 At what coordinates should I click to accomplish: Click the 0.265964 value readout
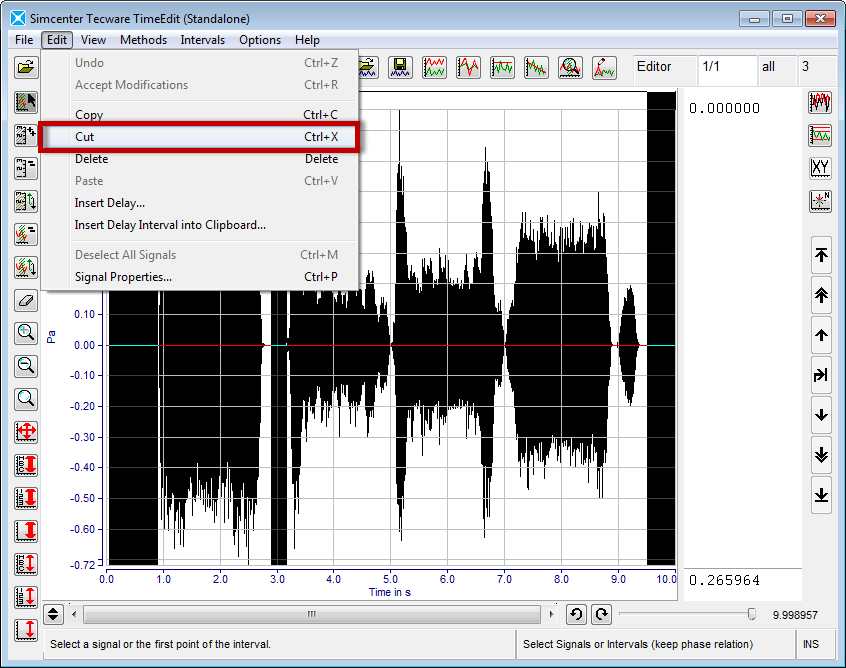pos(724,581)
